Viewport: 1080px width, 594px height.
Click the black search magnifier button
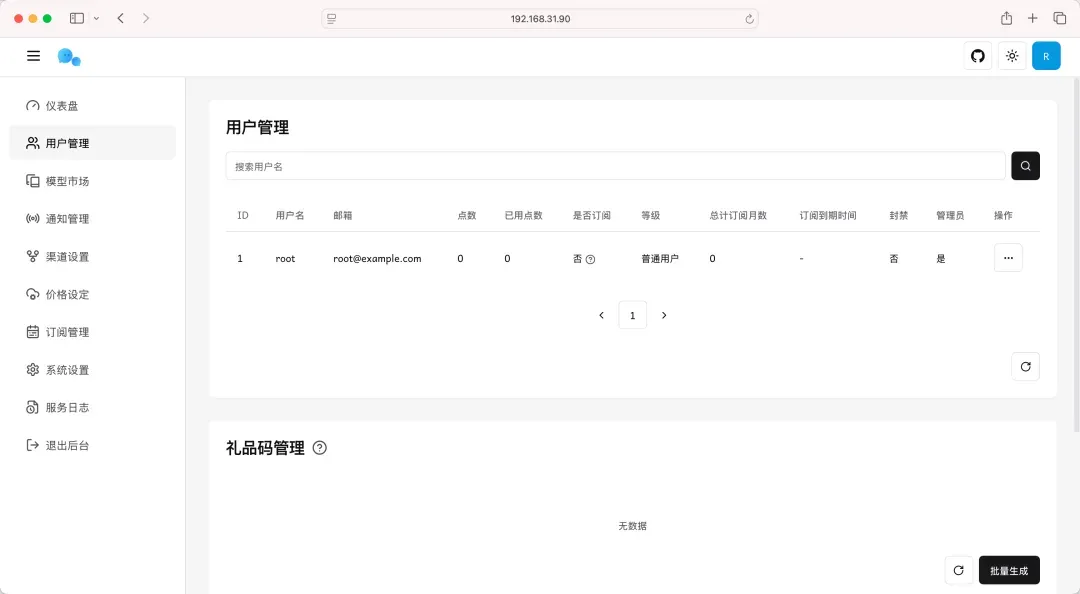(1025, 166)
